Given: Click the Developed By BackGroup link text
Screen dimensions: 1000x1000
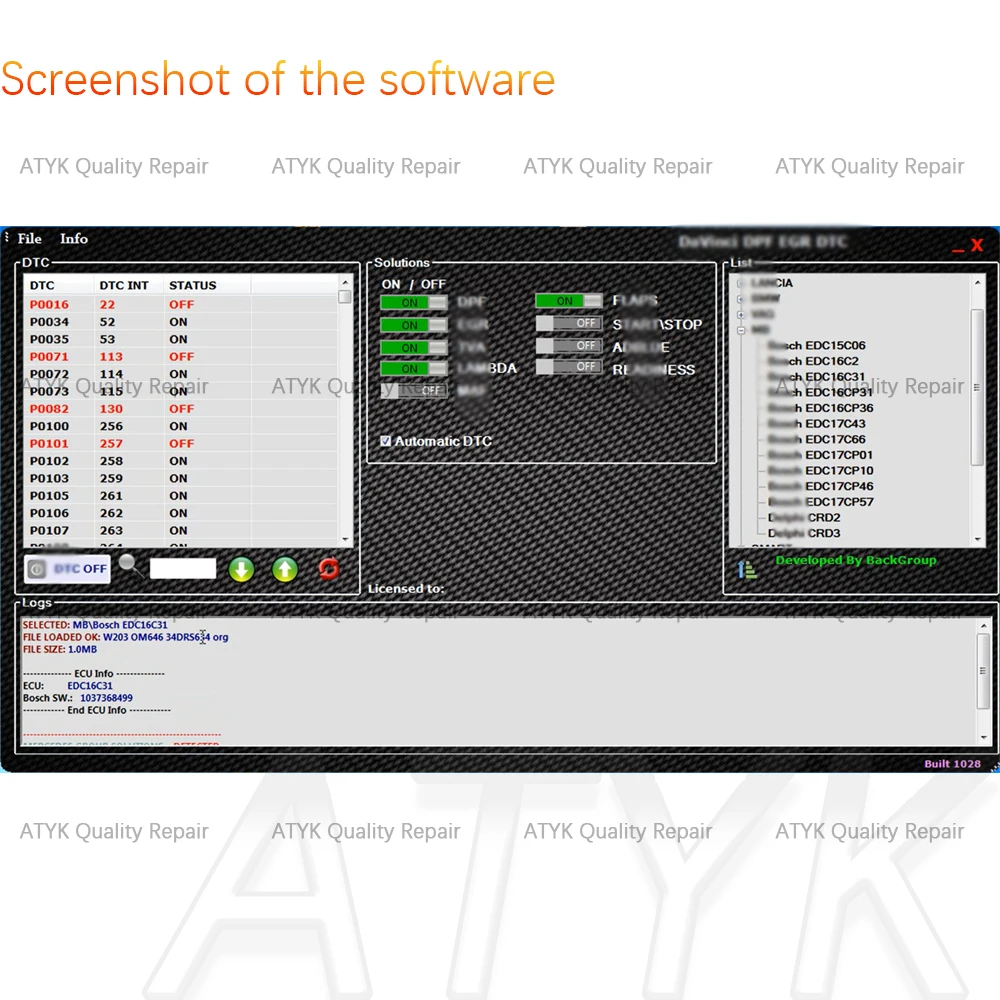Looking at the screenshot, I should [x=855, y=560].
